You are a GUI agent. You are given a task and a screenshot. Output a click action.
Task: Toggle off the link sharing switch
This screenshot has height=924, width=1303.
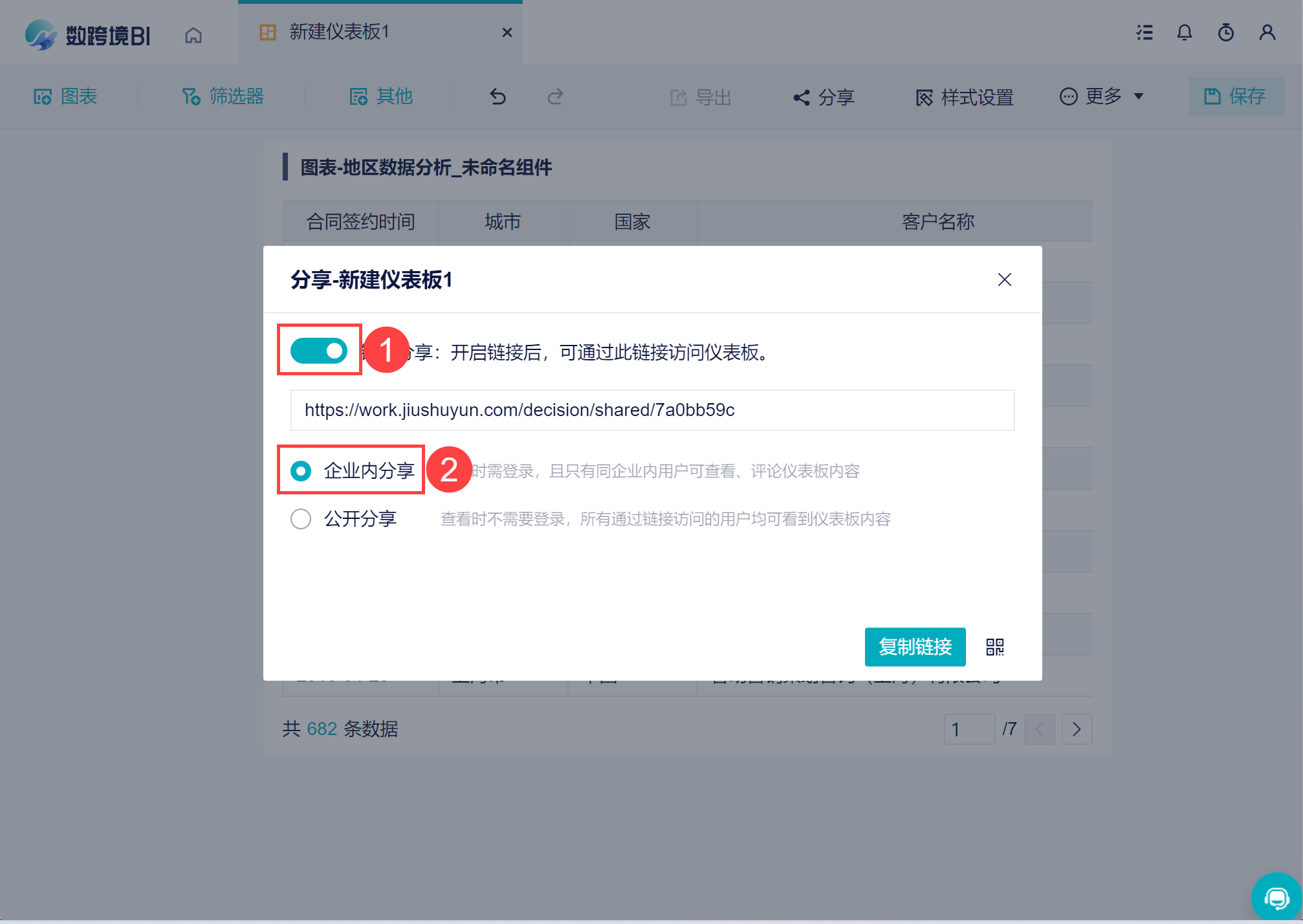(319, 351)
